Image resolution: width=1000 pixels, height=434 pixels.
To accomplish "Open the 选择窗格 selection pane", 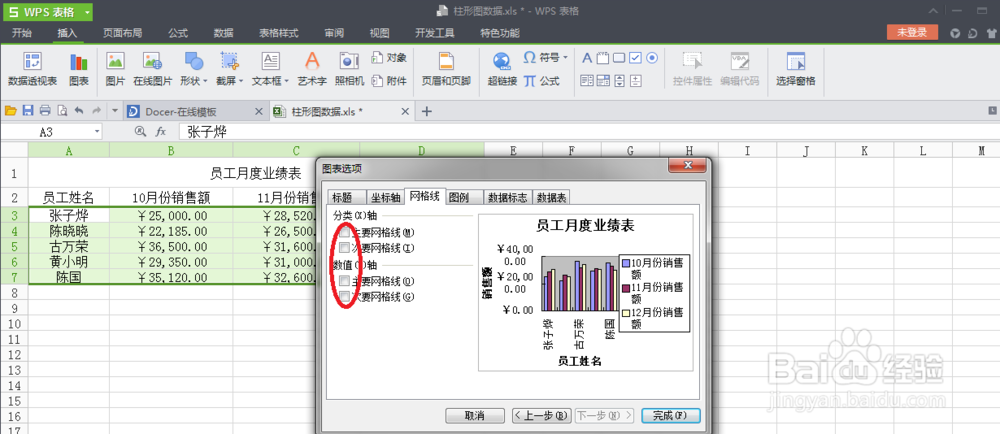I will pyautogui.click(x=795, y=69).
